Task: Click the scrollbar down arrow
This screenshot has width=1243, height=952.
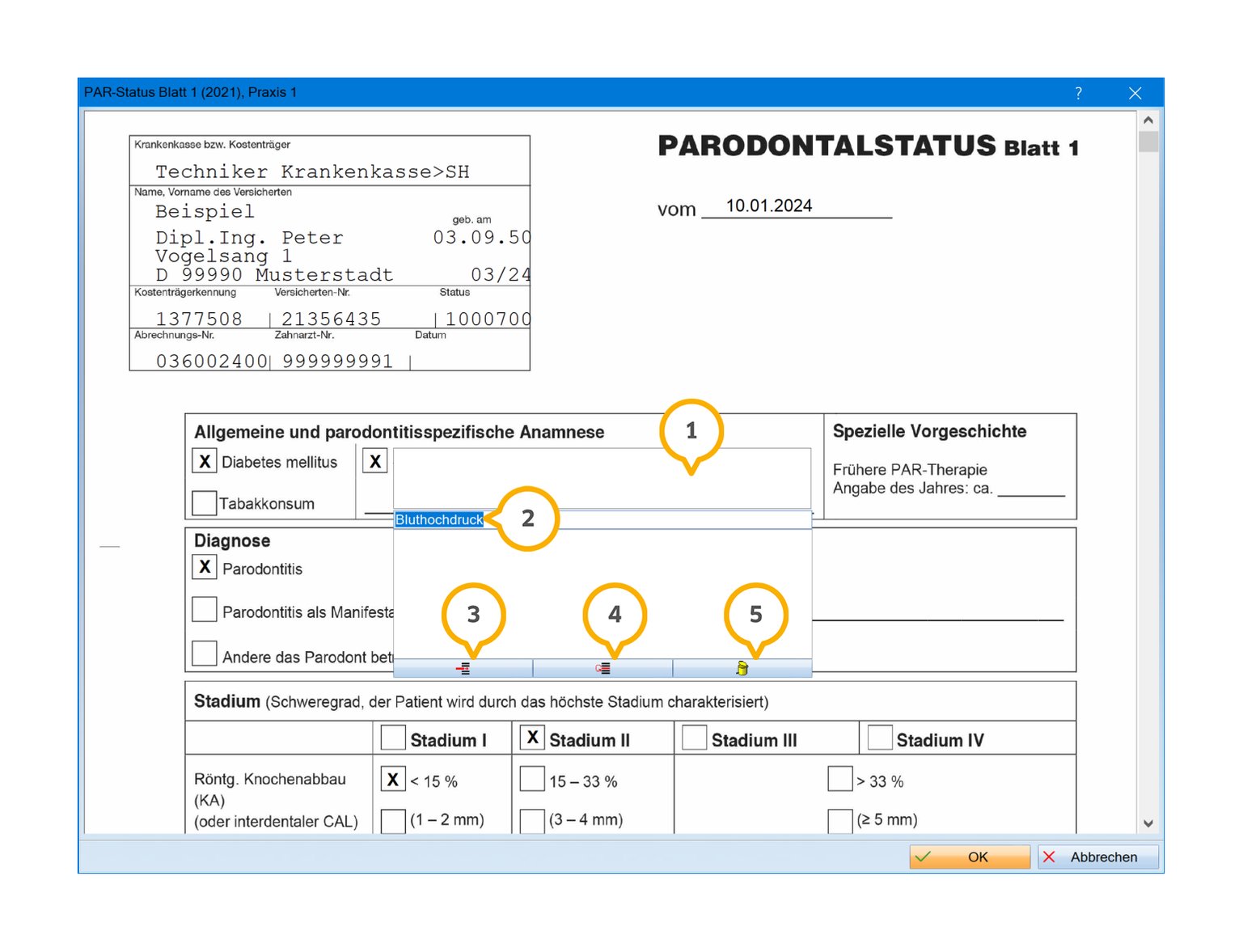Action: pyautogui.click(x=1148, y=823)
